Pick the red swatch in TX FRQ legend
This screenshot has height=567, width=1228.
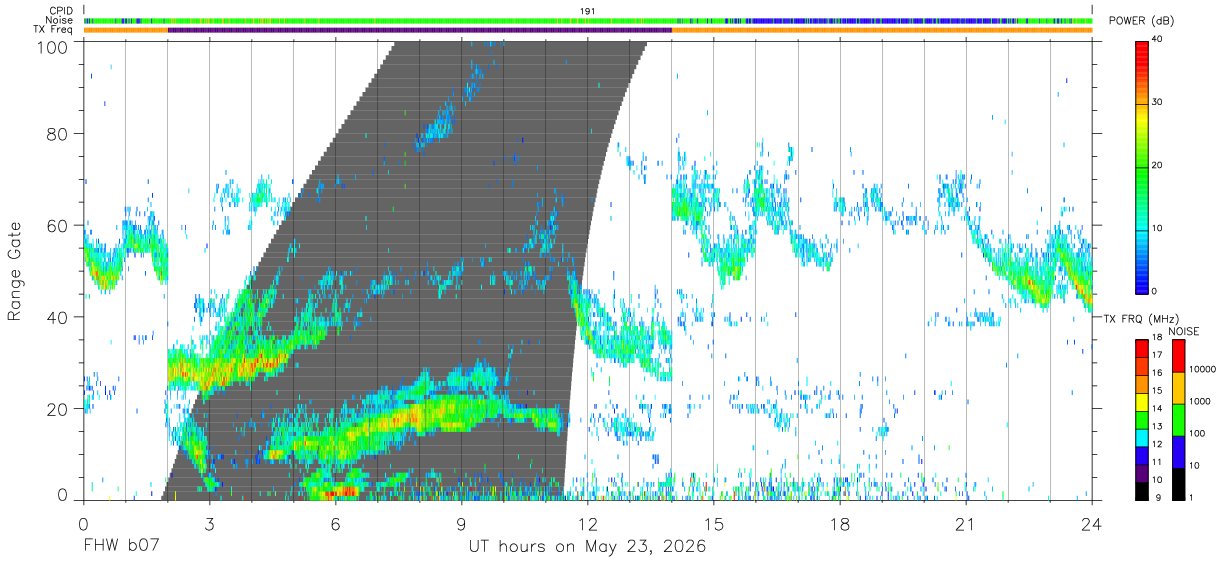[1141, 348]
